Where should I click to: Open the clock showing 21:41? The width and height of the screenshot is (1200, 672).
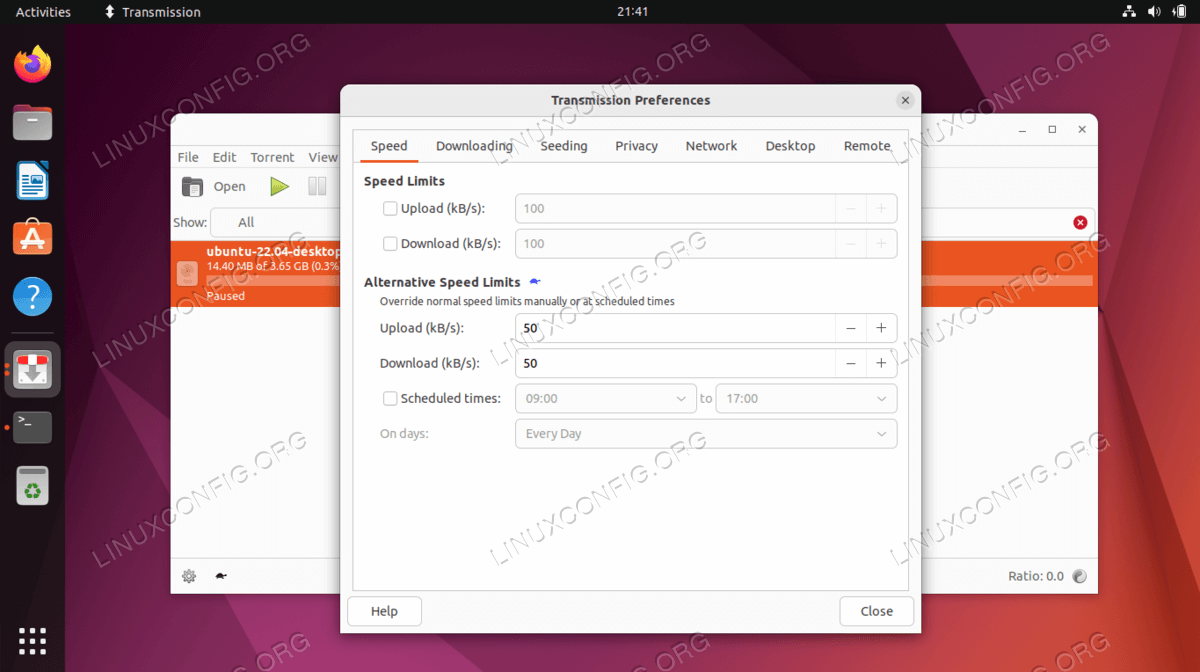click(633, 12)
